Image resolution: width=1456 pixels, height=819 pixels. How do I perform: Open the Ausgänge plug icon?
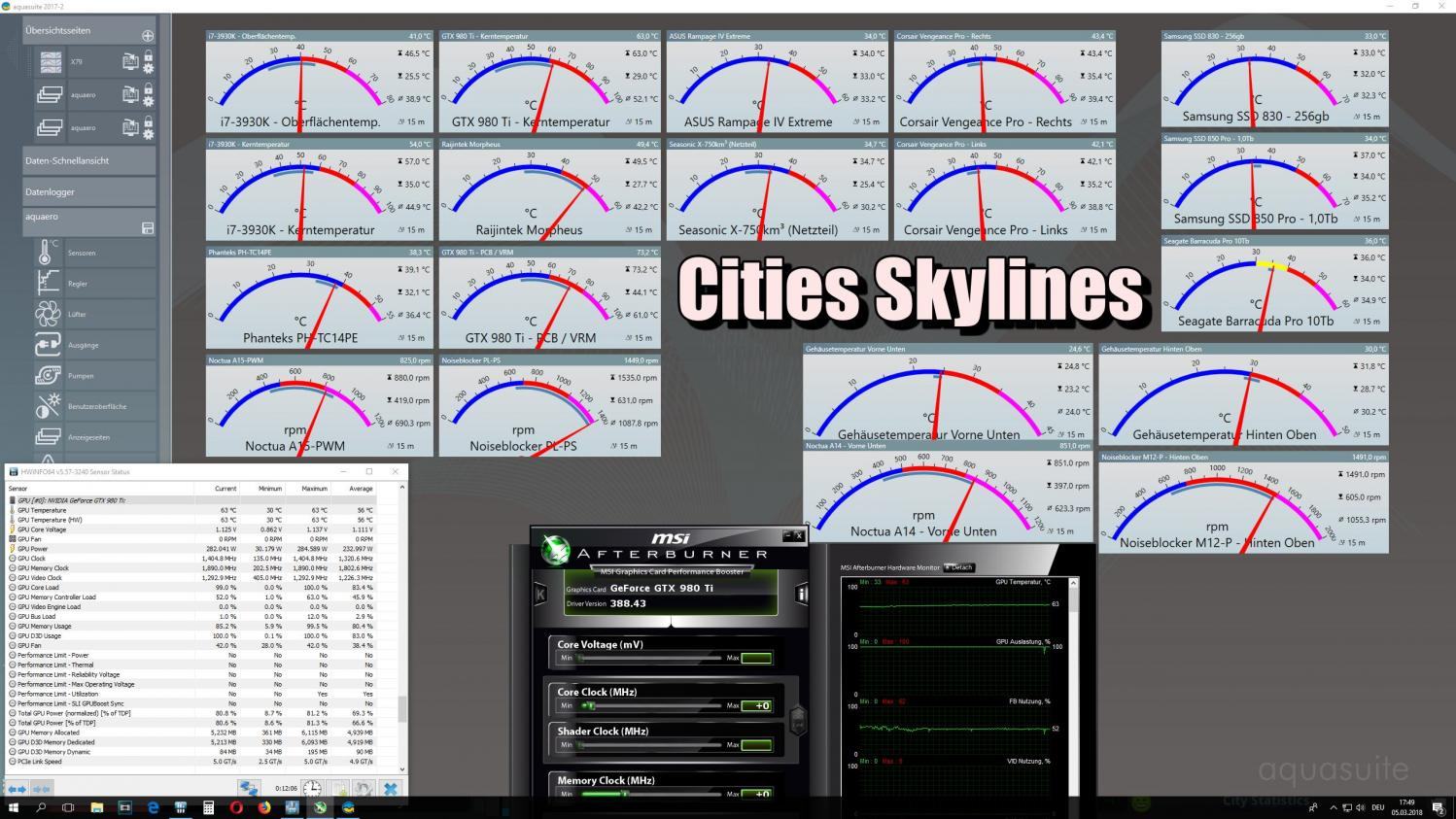(48, 345)
